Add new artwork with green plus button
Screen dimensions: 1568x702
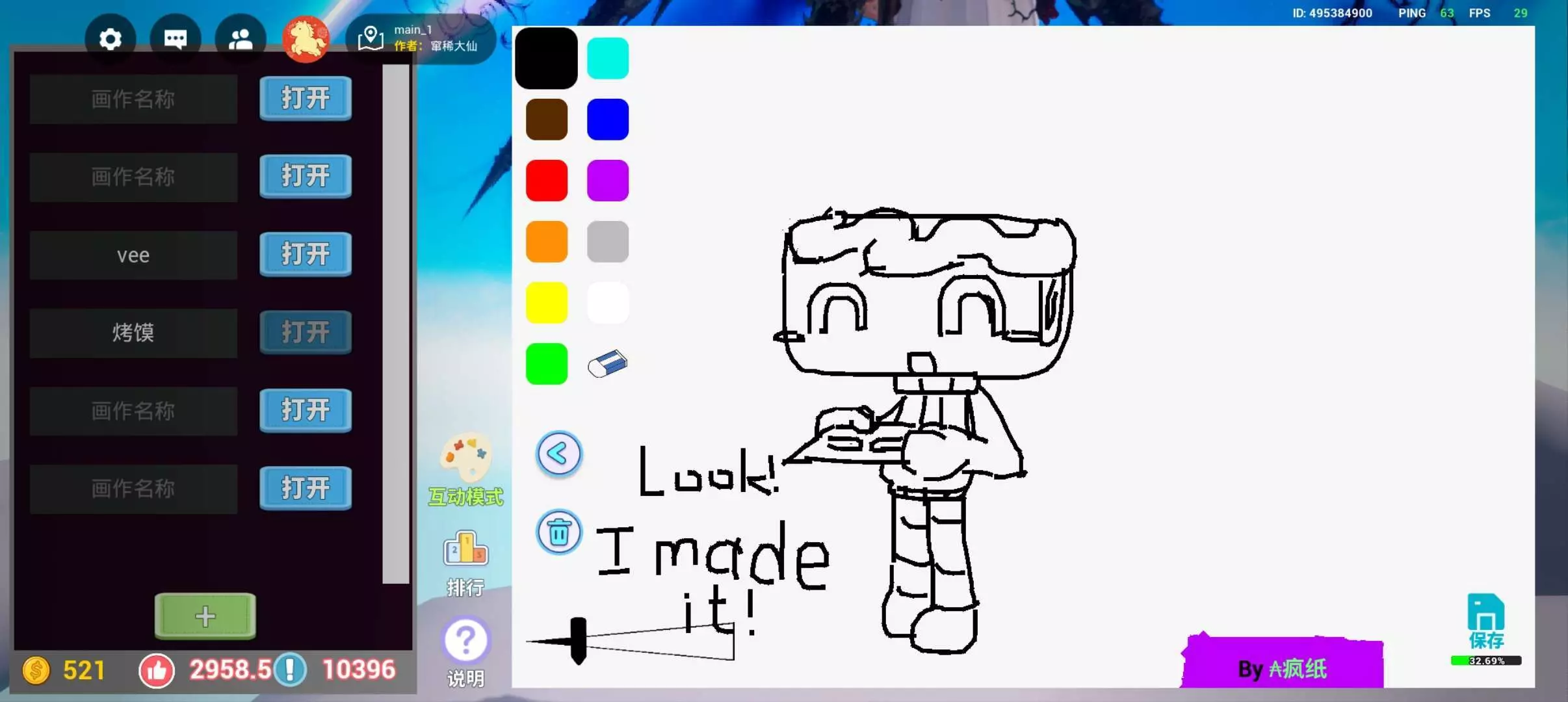click(205, 616)
